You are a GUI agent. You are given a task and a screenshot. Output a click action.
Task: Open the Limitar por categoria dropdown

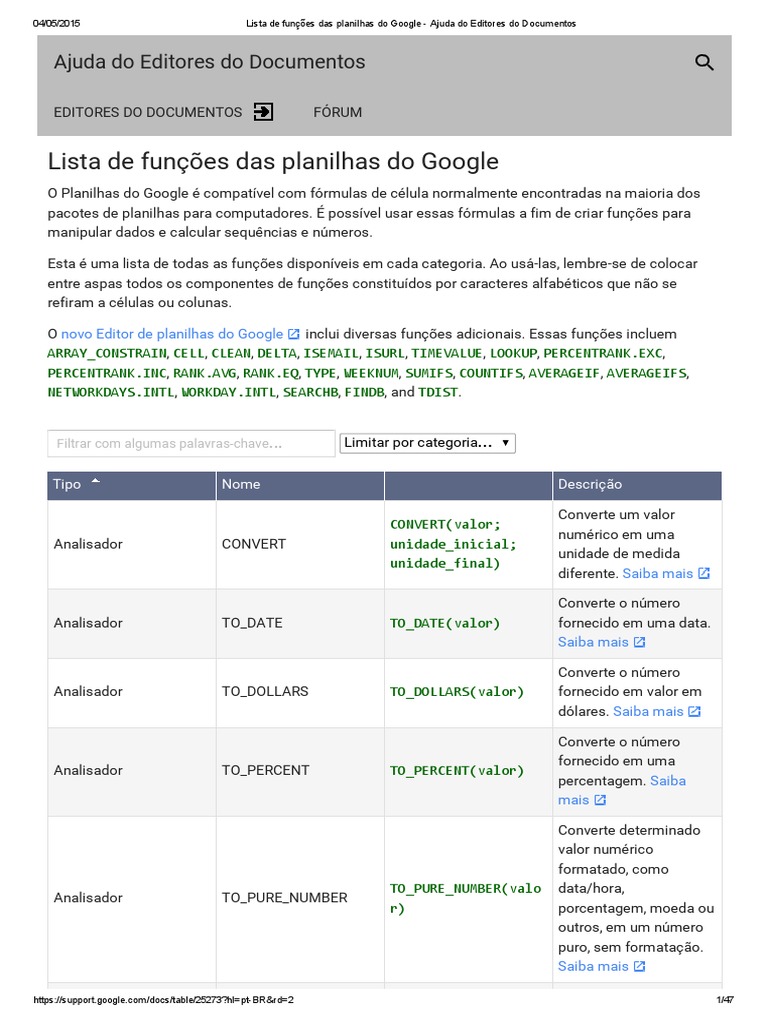428,443
